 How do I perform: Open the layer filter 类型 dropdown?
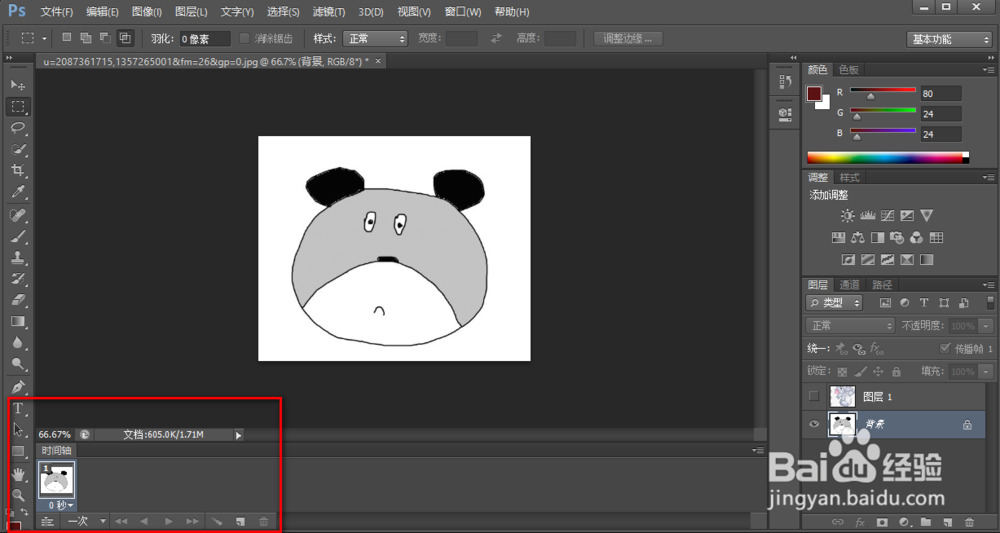point(834,303)
